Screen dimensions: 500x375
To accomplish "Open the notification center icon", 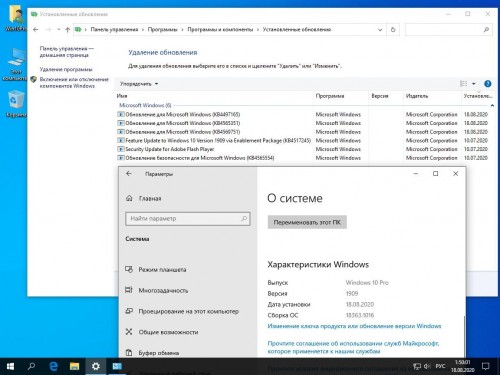I will pos(486,366).
